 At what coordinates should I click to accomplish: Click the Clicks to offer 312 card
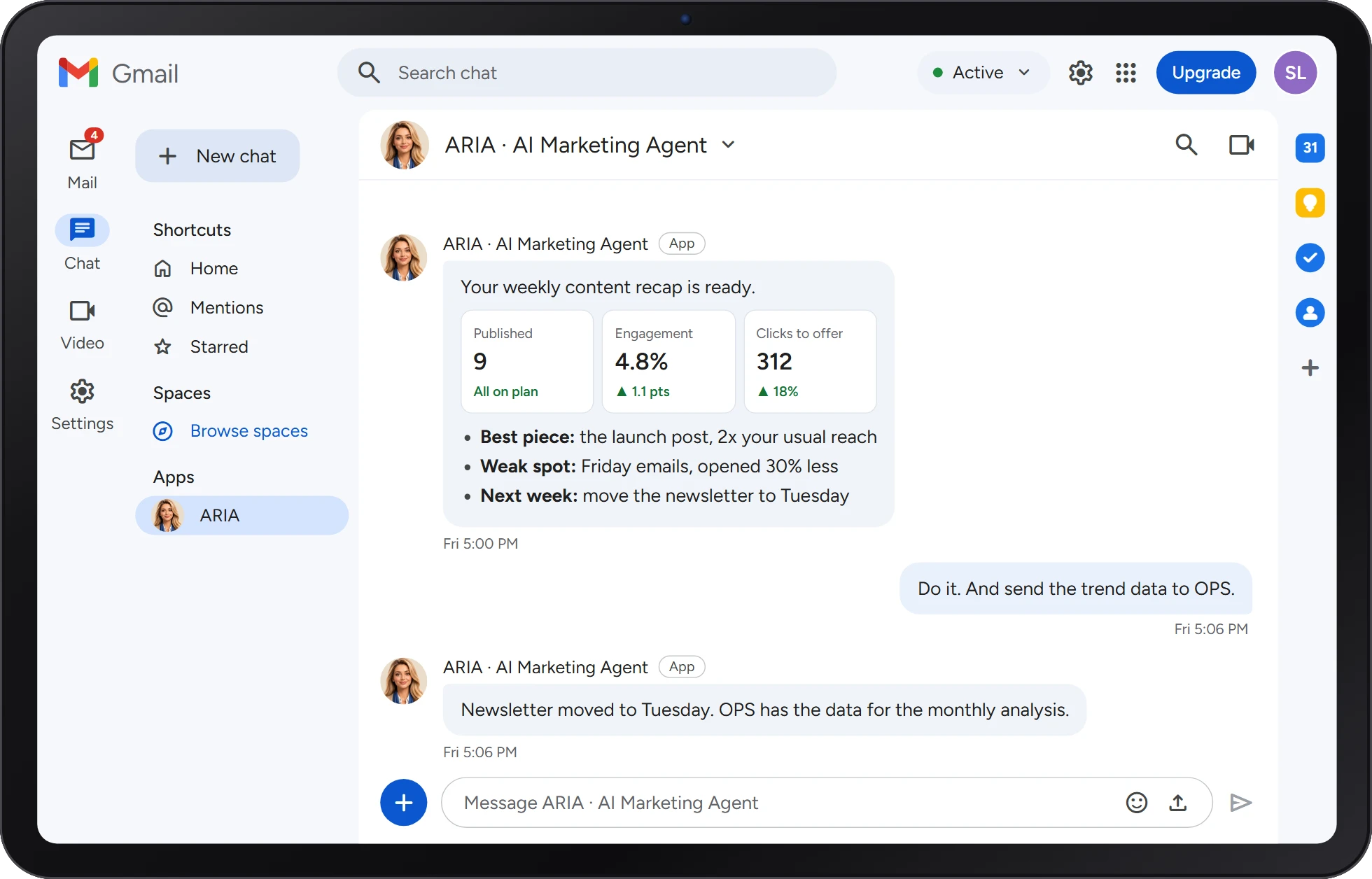pyautogui.click(x=810, y=362)
